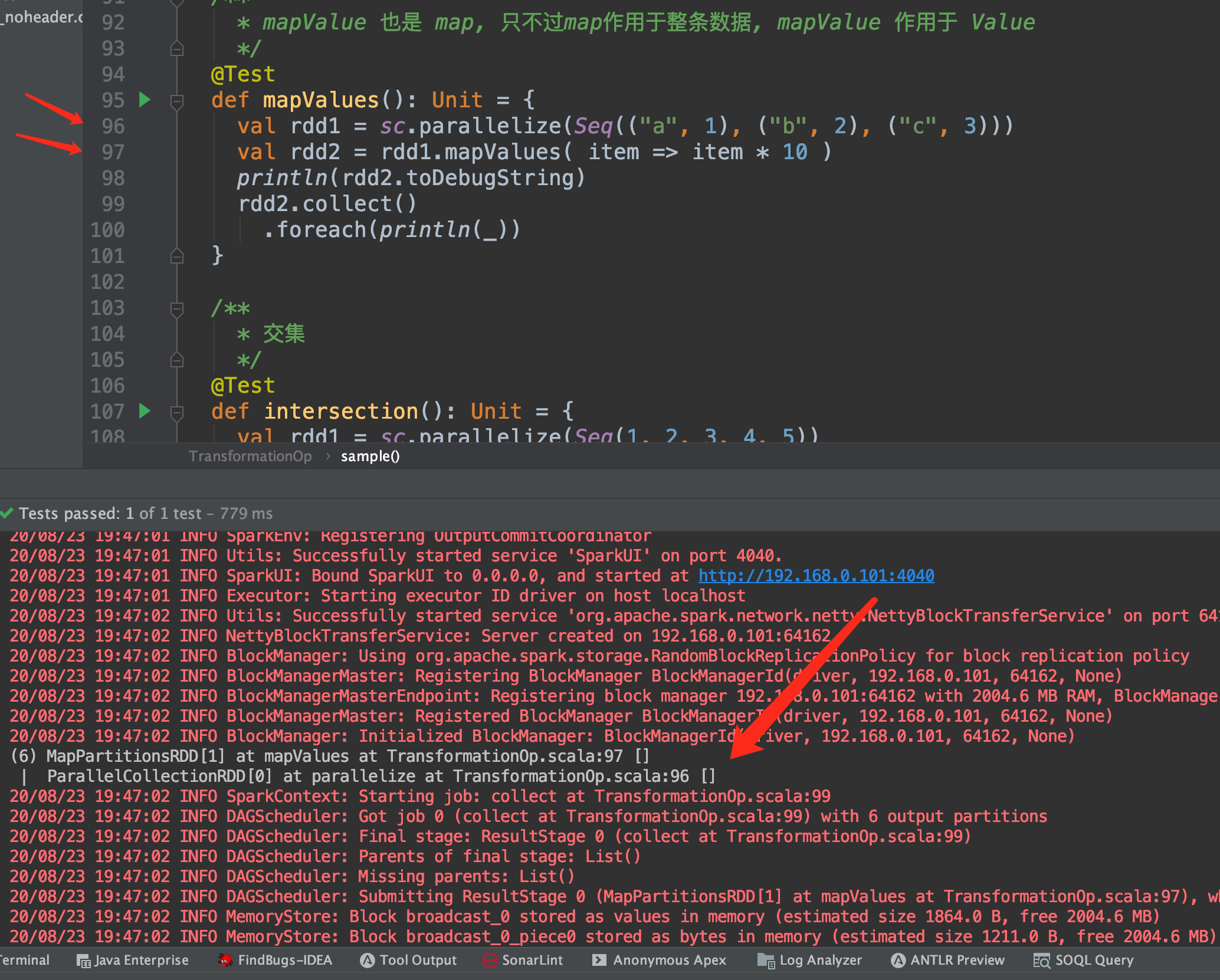The image size is (1220, 980).
Task: Switch to the Tool Output tab
Action: pos(408,961)
